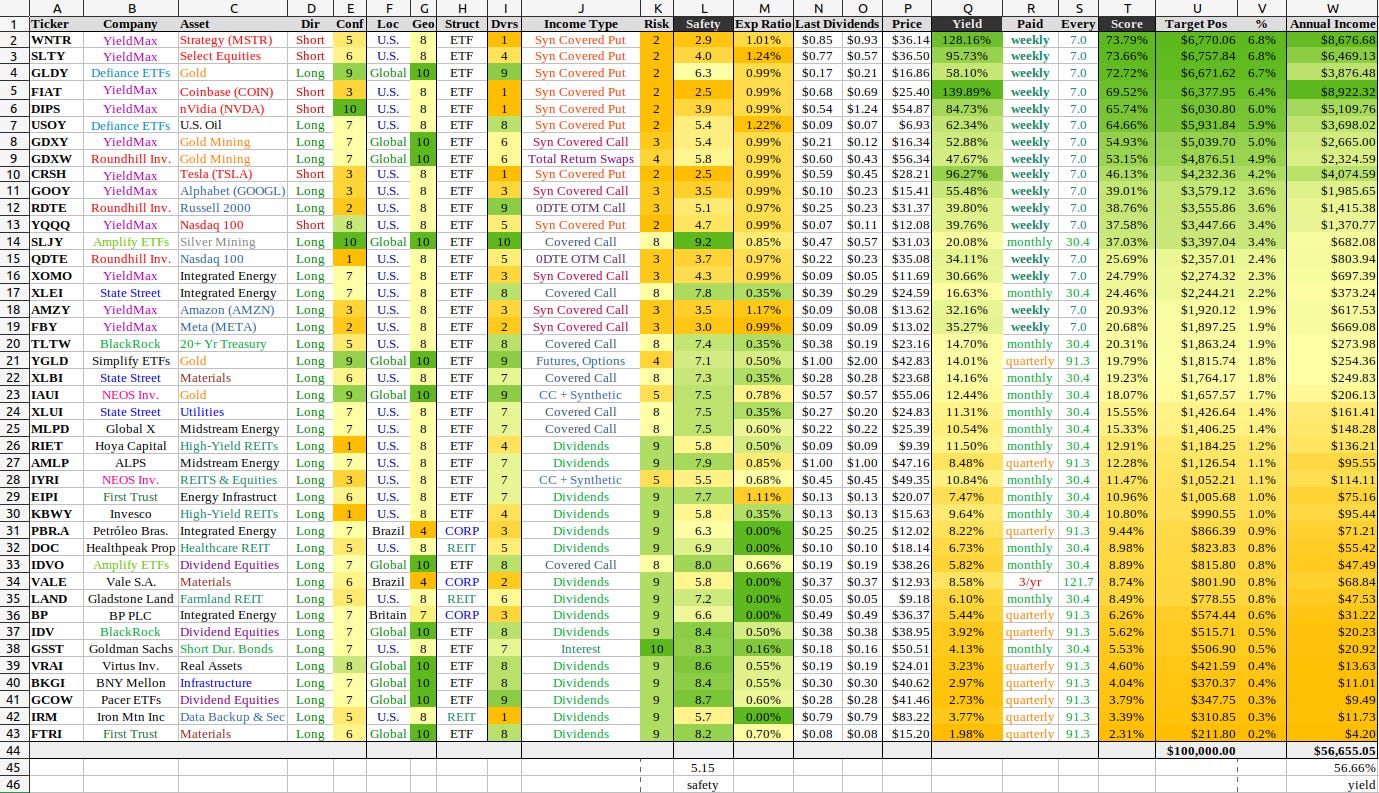Click the "73.79%" score cell
1379x793 pixels.
(x=1127, y=40)
